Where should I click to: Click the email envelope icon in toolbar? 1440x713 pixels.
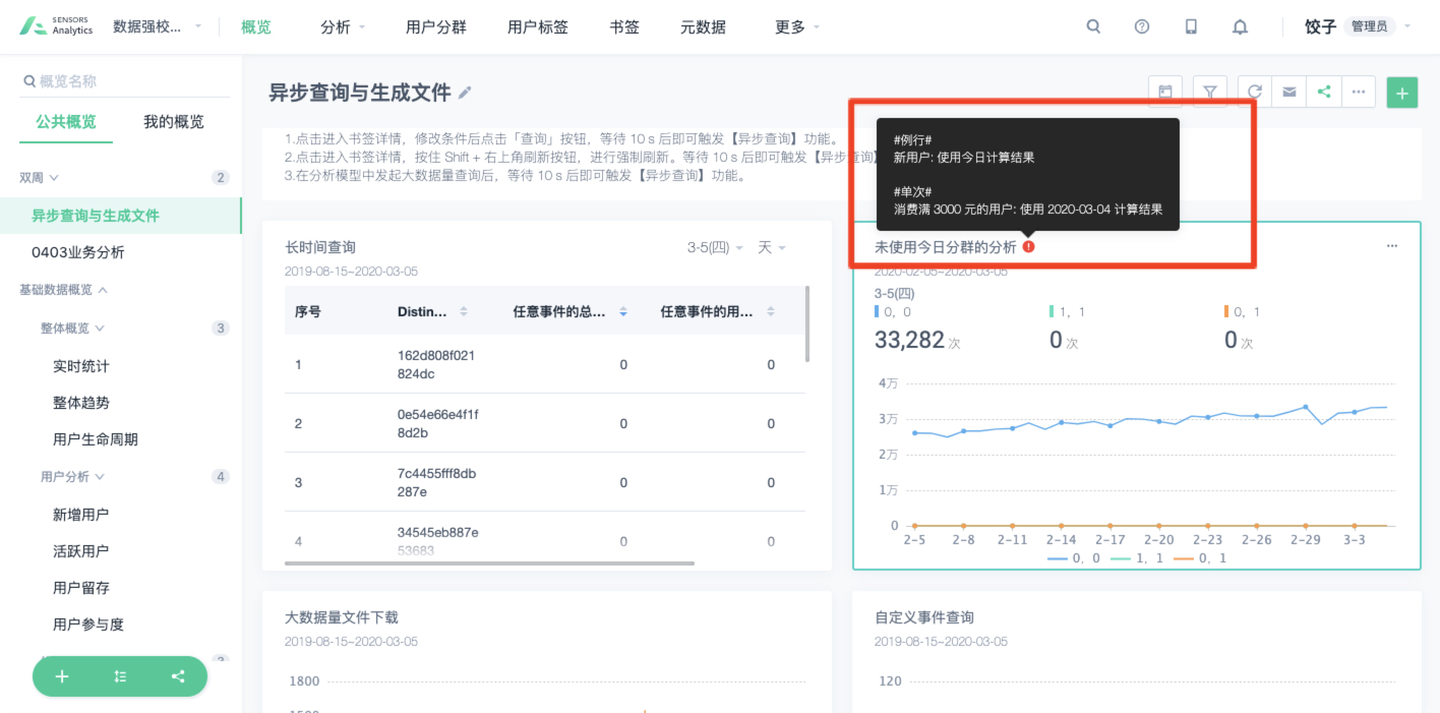tap(1289, 92)
